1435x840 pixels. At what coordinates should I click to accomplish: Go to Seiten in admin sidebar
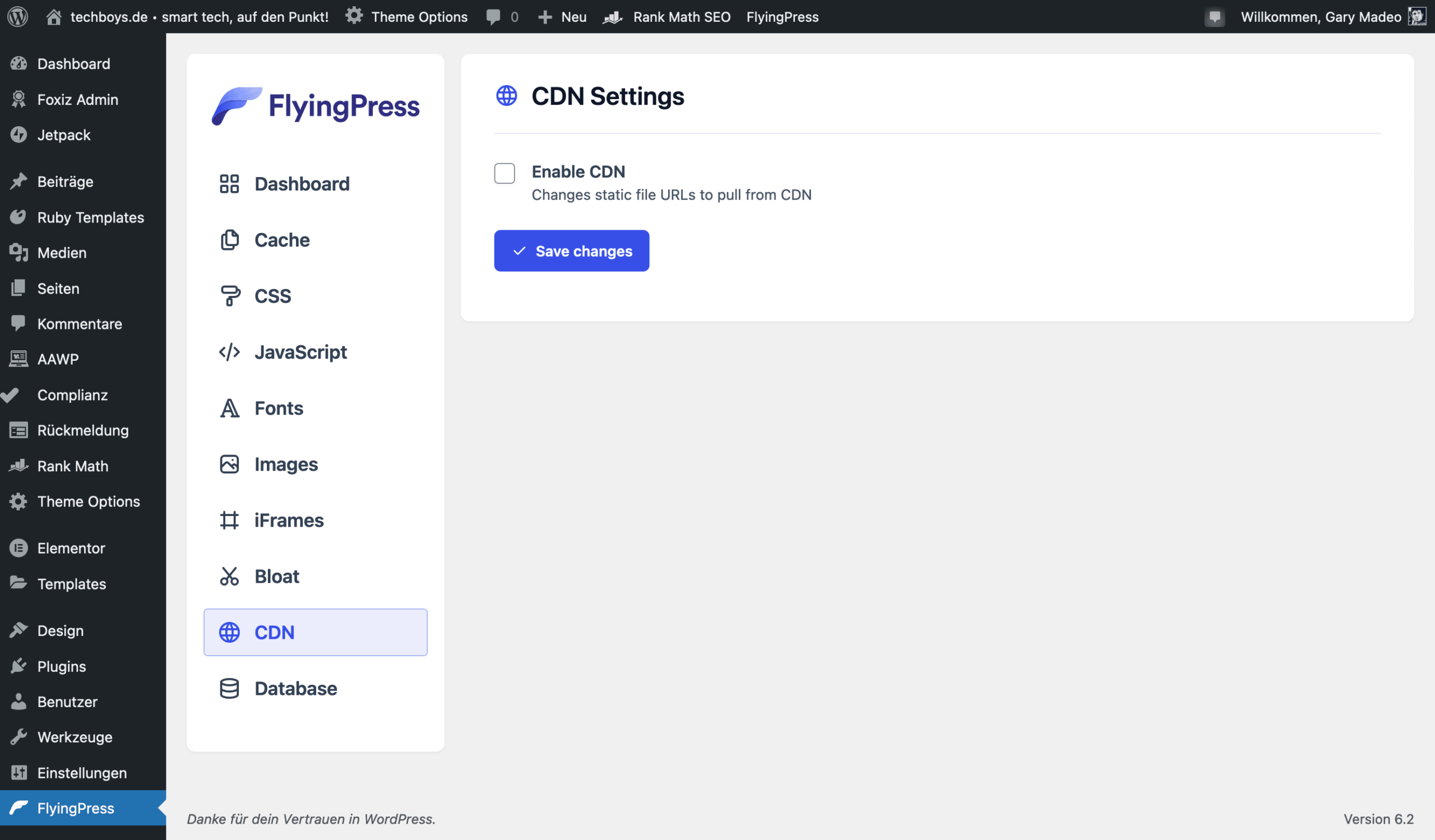coord(83,289)
